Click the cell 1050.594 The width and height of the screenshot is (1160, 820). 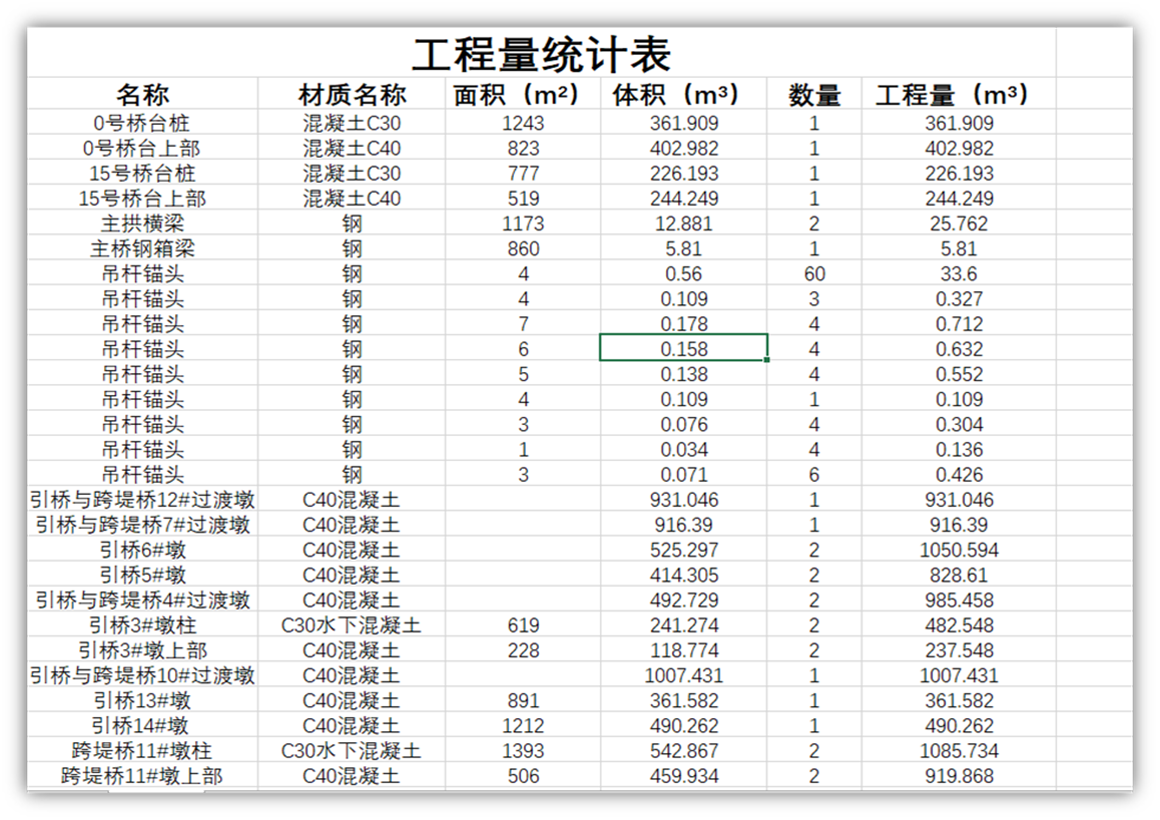[x=959, y=550]
